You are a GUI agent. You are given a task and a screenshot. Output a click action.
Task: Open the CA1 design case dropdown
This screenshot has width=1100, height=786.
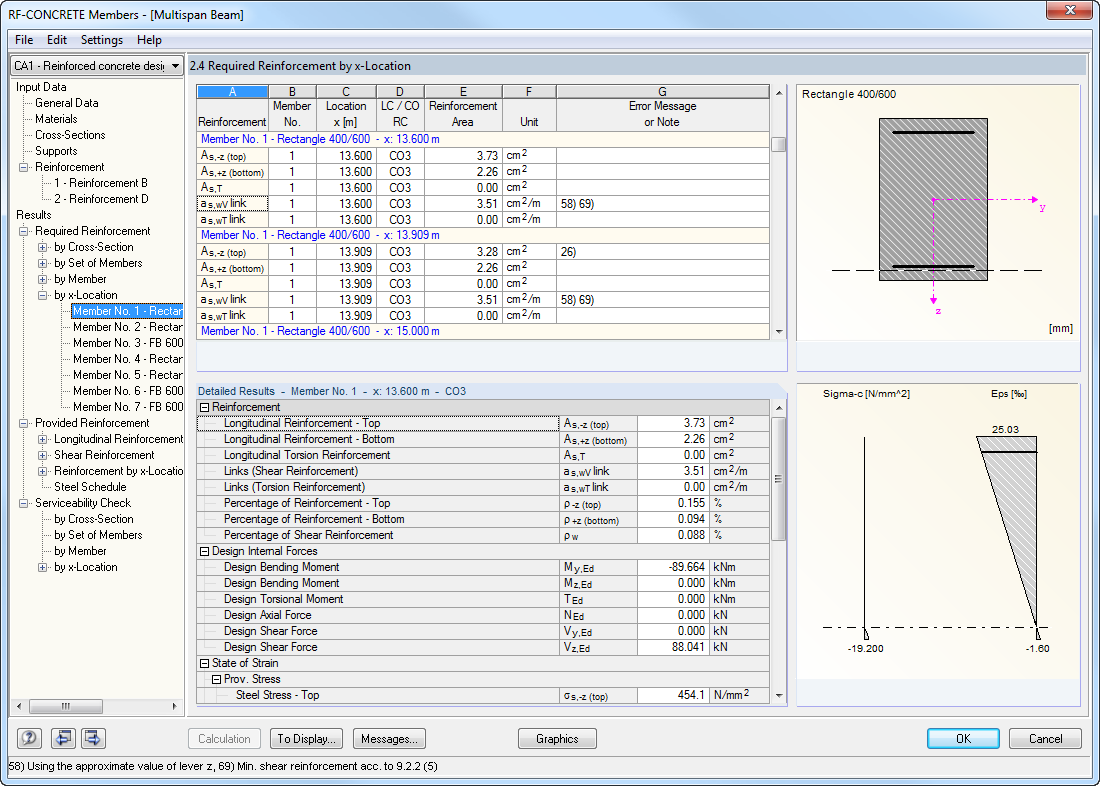coord(97,66)
